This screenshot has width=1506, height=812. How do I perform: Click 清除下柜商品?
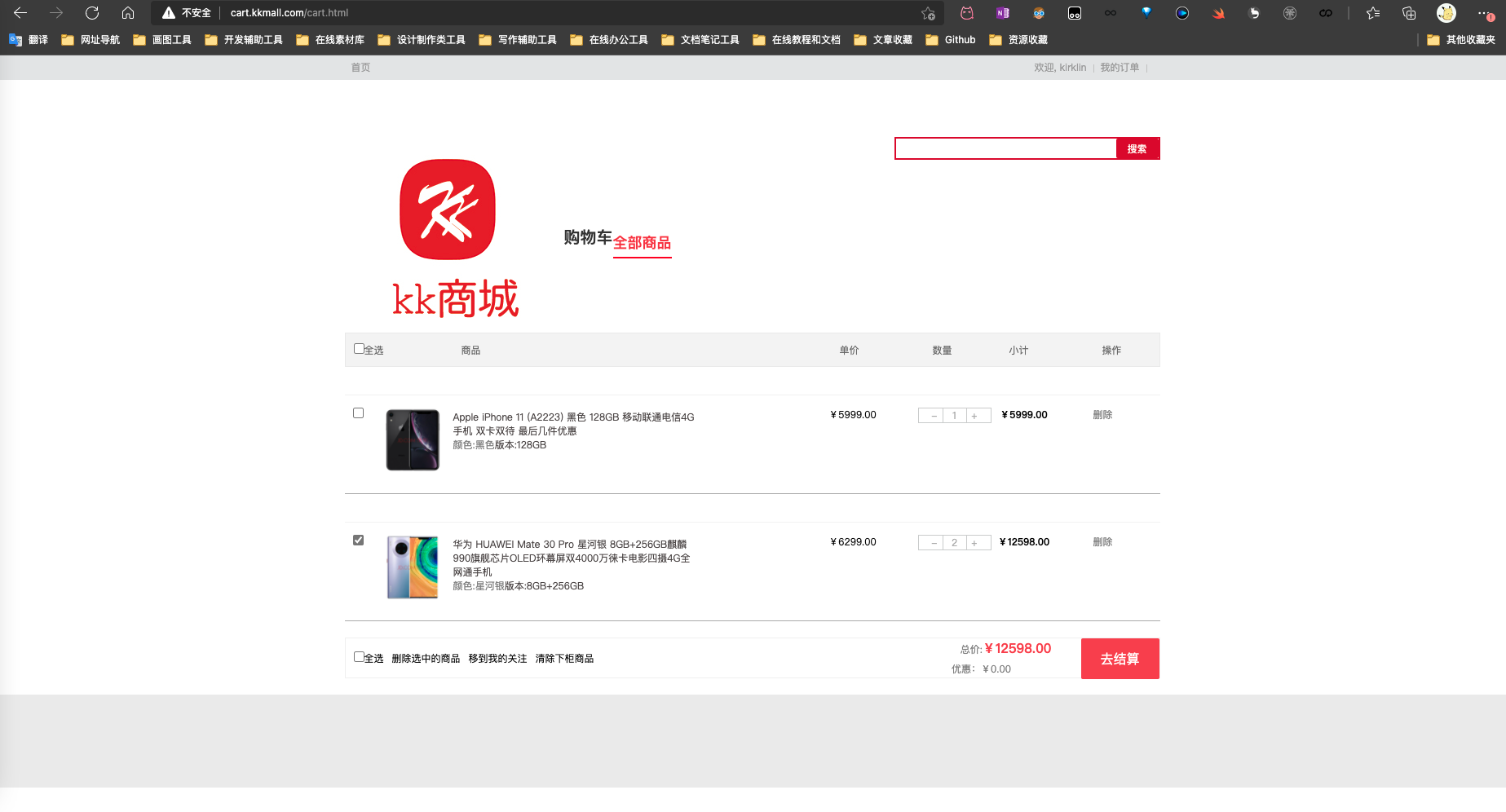(564, 659)
